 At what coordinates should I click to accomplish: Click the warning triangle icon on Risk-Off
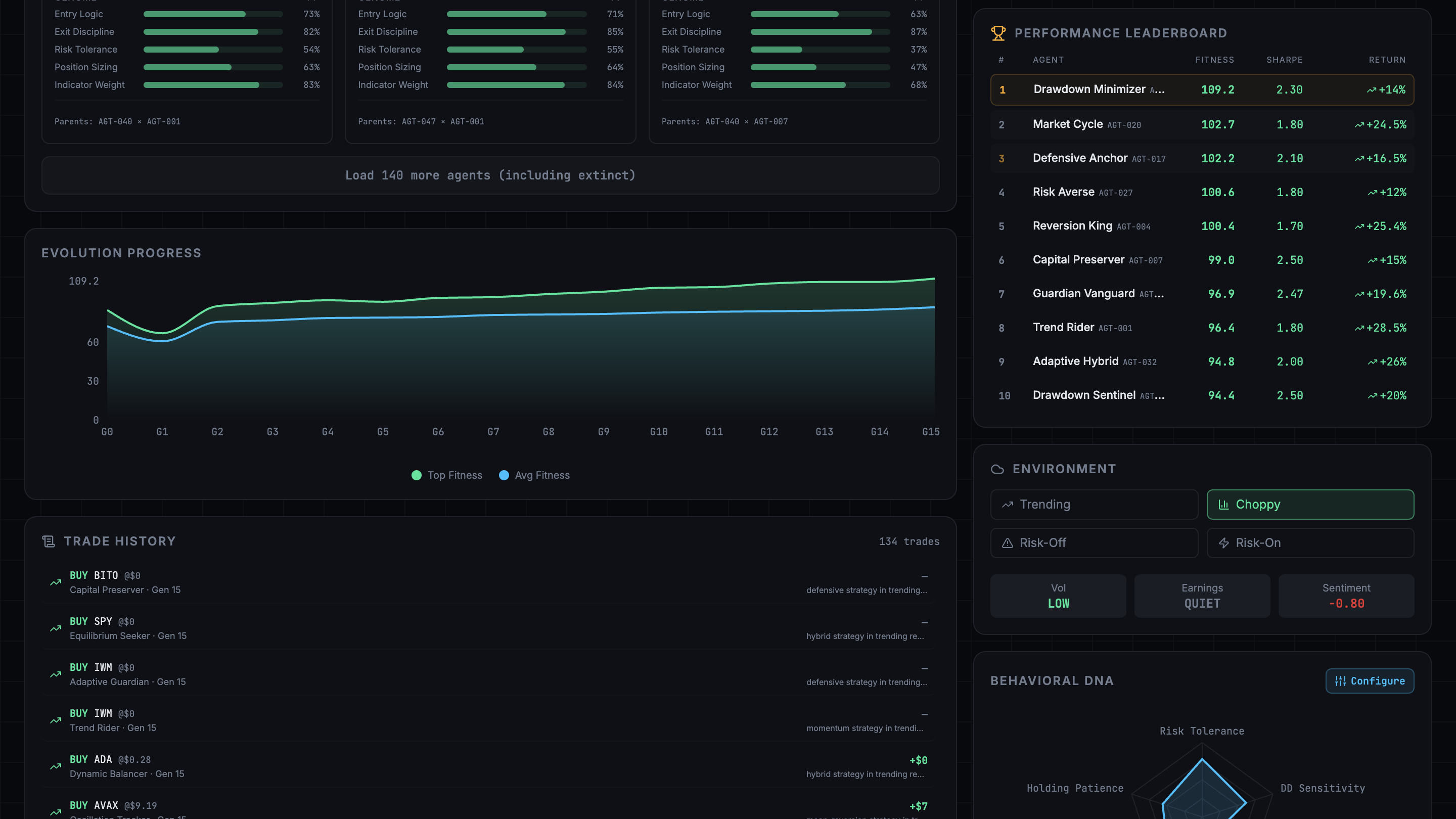tap(1007, 543)
